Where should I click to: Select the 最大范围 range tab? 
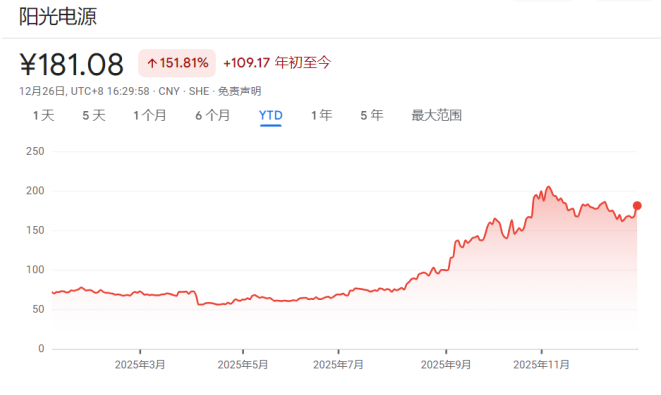436,115
